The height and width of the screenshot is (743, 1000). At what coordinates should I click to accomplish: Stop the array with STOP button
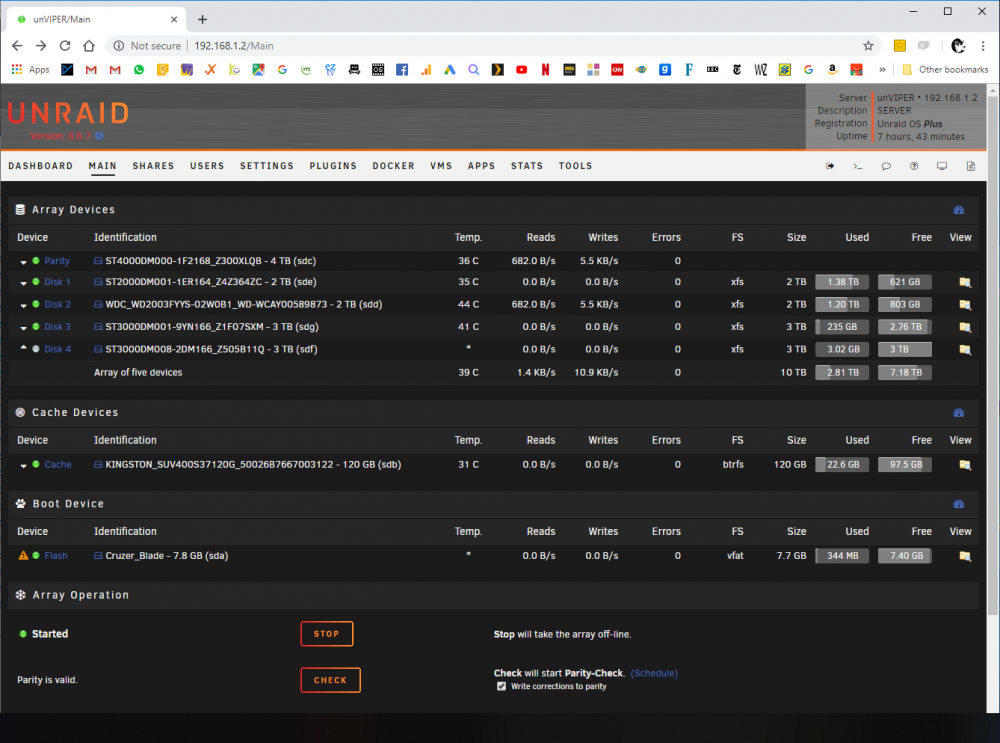(327, 634)
